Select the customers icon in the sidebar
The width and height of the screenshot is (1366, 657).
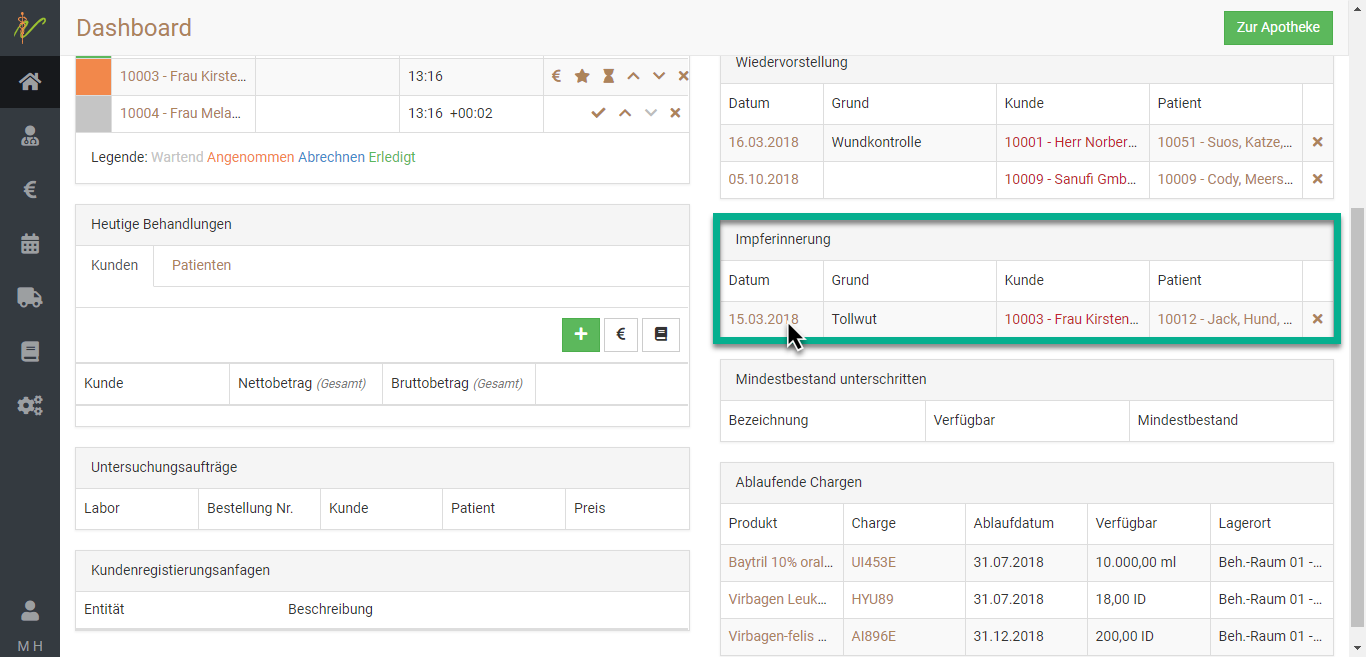(x=30, y=135)
